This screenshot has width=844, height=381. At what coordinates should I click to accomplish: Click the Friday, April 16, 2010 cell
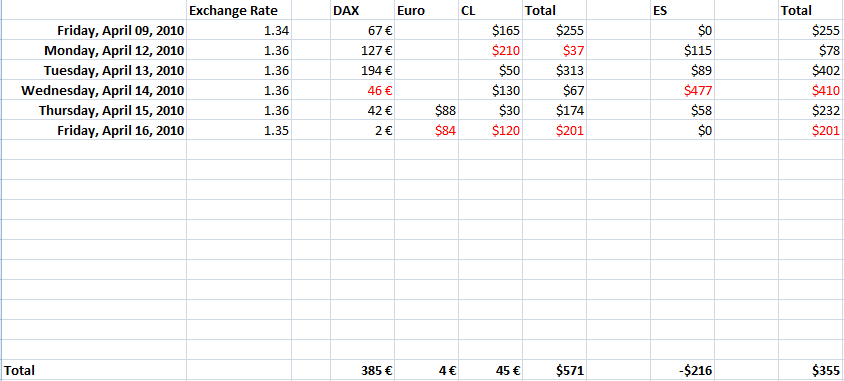pos(94,130)
